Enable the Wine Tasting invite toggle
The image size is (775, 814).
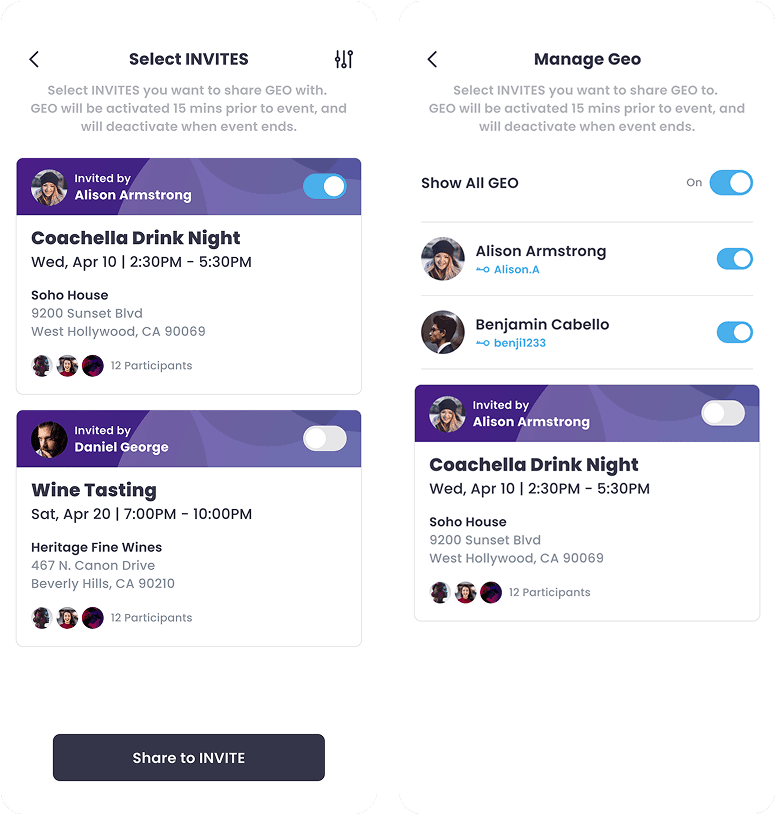click(325, 439)
